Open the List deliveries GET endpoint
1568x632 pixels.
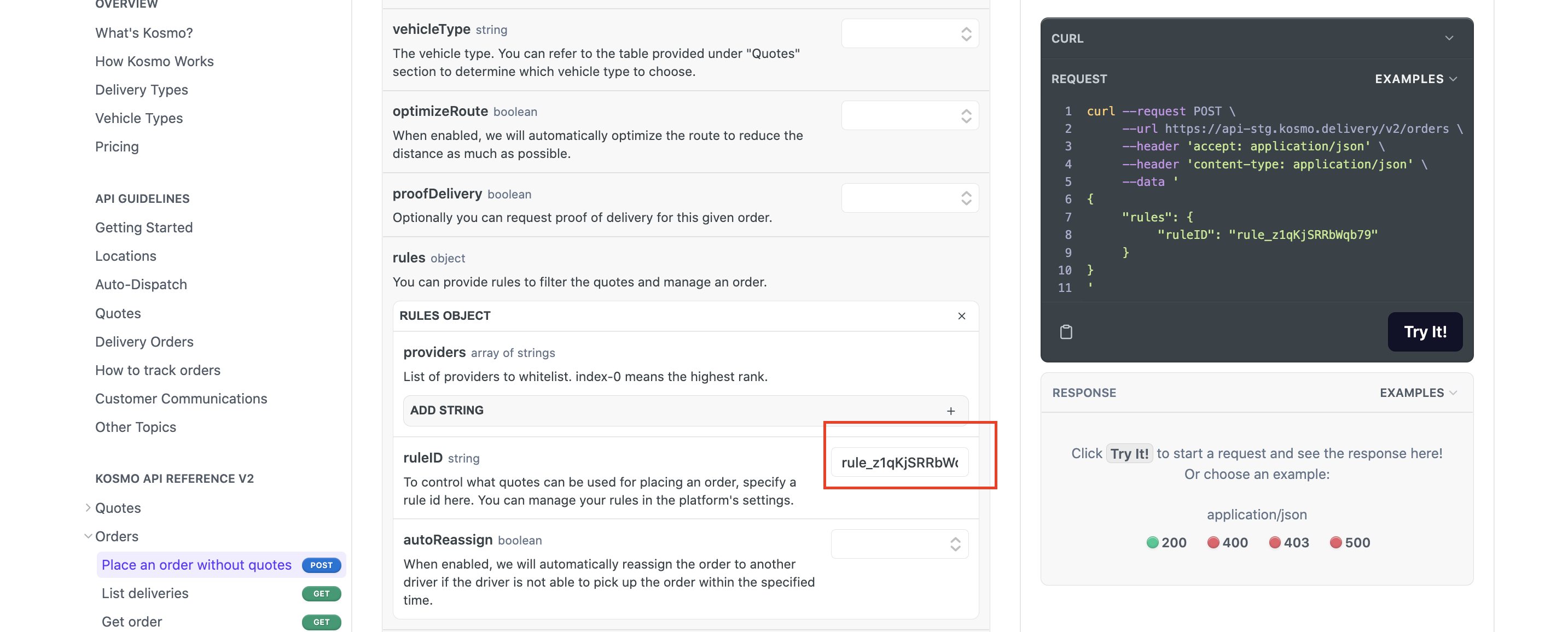(145, 593)
